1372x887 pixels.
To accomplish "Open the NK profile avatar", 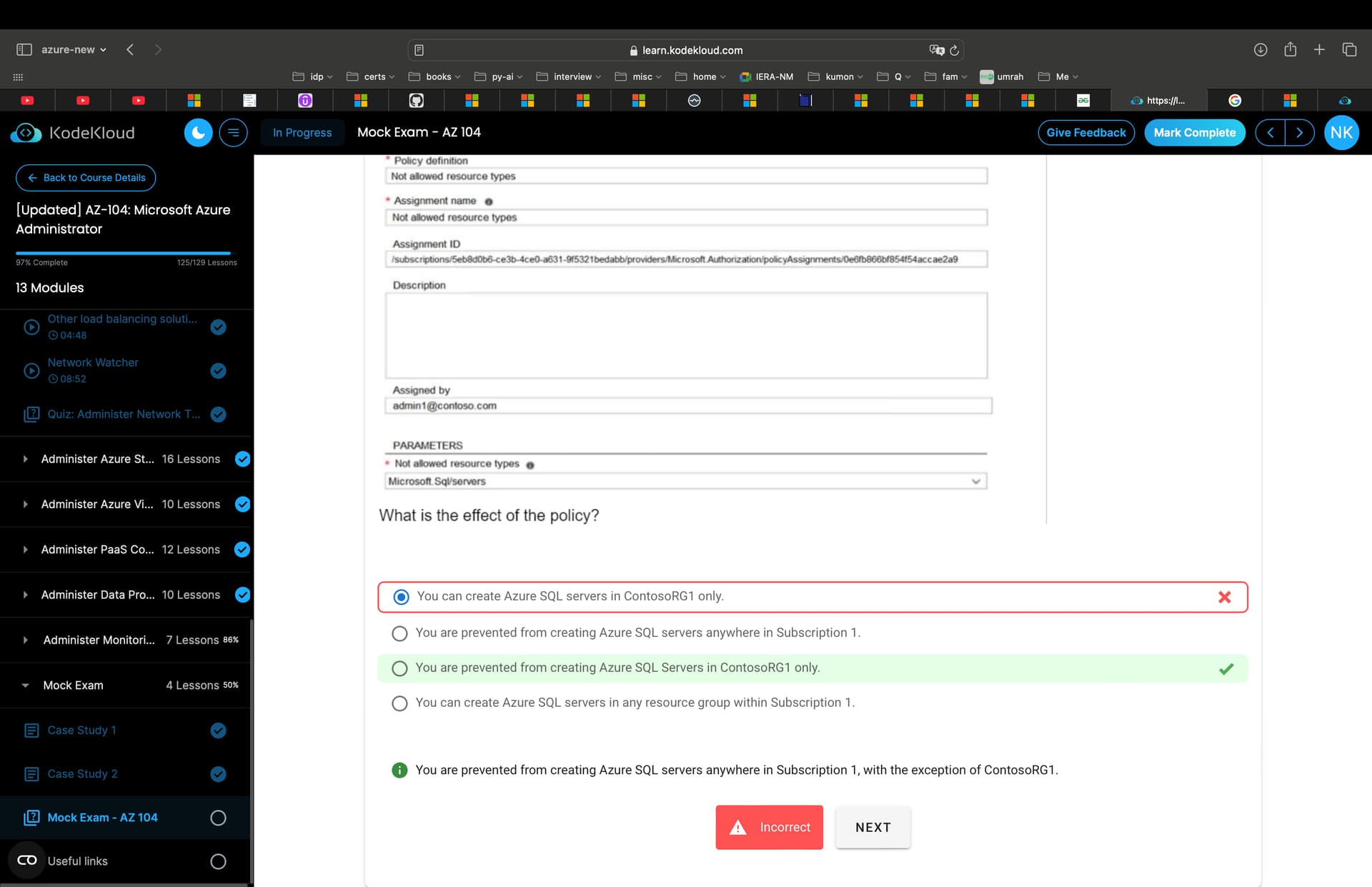I will click(x=1341, y=133).
